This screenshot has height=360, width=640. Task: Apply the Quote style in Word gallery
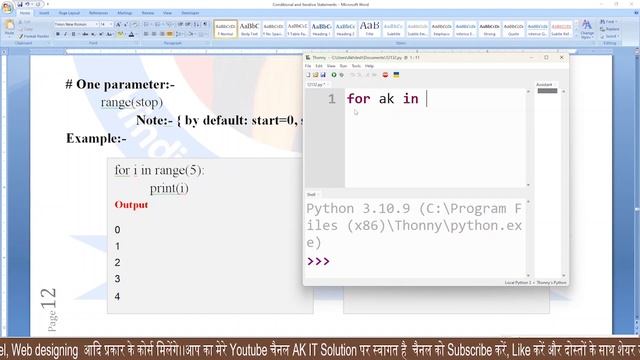click(x=513, y=29)
